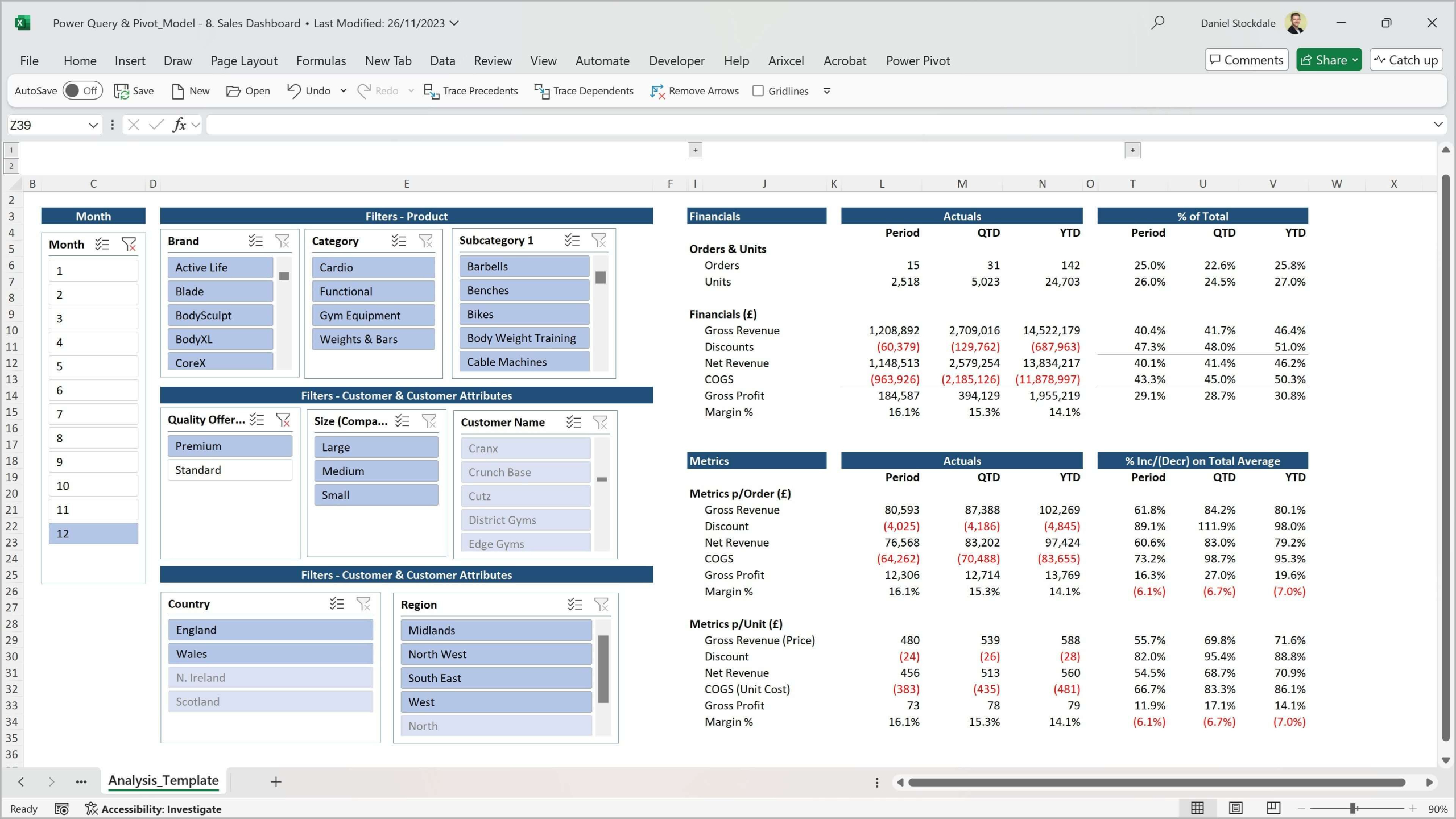1456x819 pixels.
Task: Enable multi-select on Region slicer
Action: 574,605
